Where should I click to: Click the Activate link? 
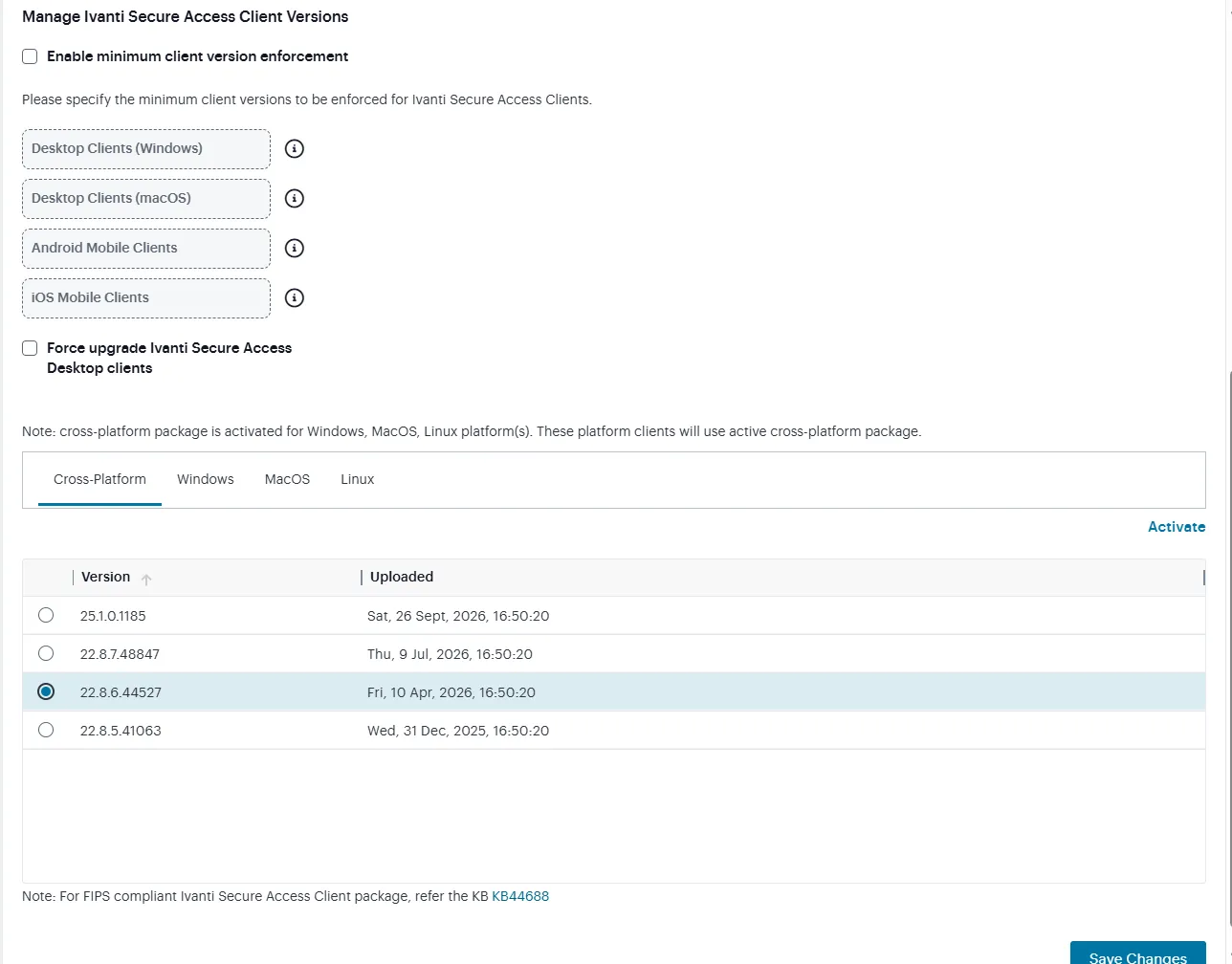[x=1177, y=527]
